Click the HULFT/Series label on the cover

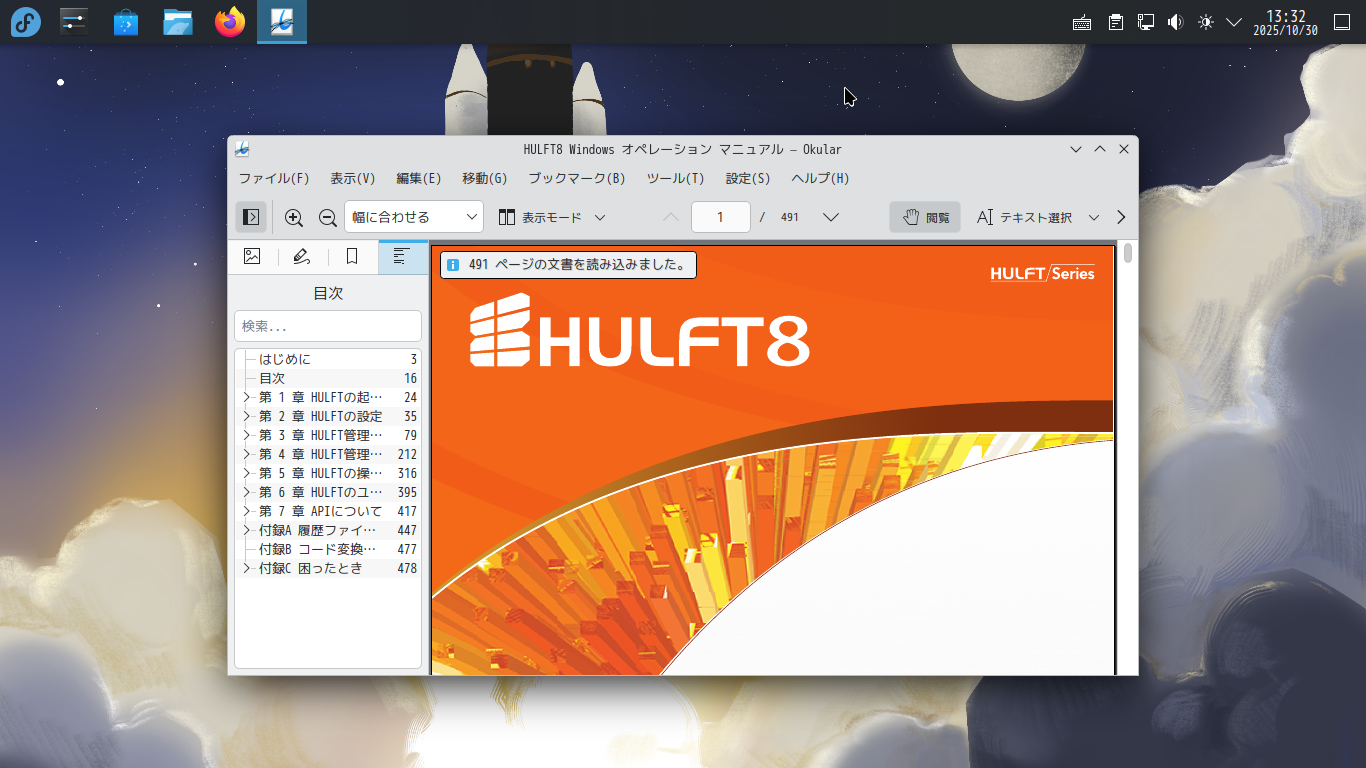click(1042, 273)
